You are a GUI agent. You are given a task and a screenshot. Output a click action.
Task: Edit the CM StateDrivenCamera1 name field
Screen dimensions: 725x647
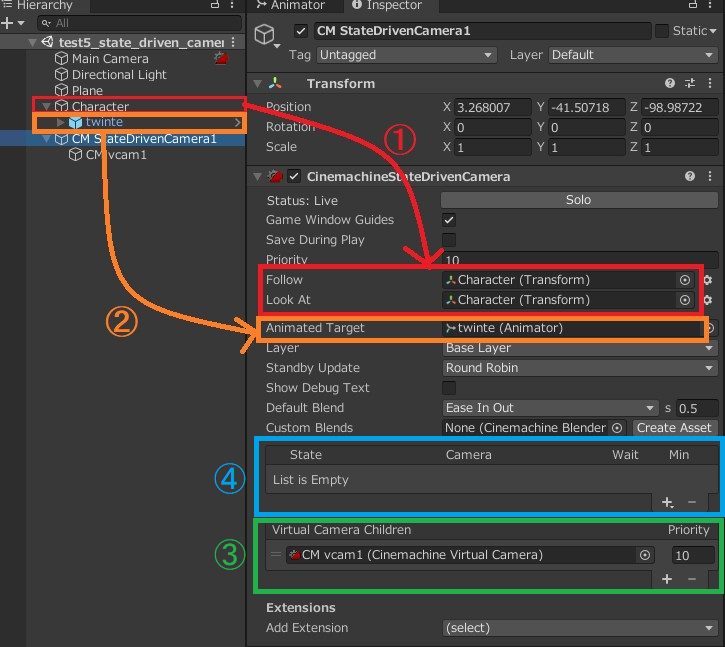(x=482, y=31)
